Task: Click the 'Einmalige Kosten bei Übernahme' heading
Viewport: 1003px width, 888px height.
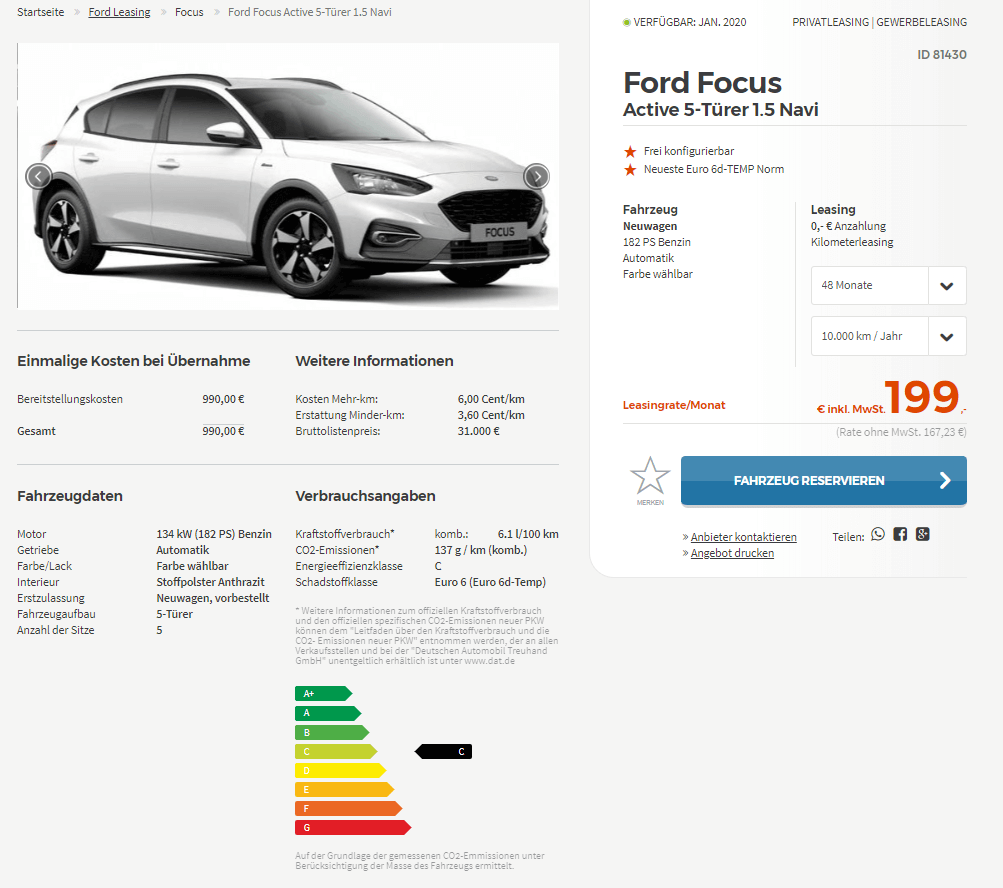Action: pyautogui.click(x=134, y=361)
